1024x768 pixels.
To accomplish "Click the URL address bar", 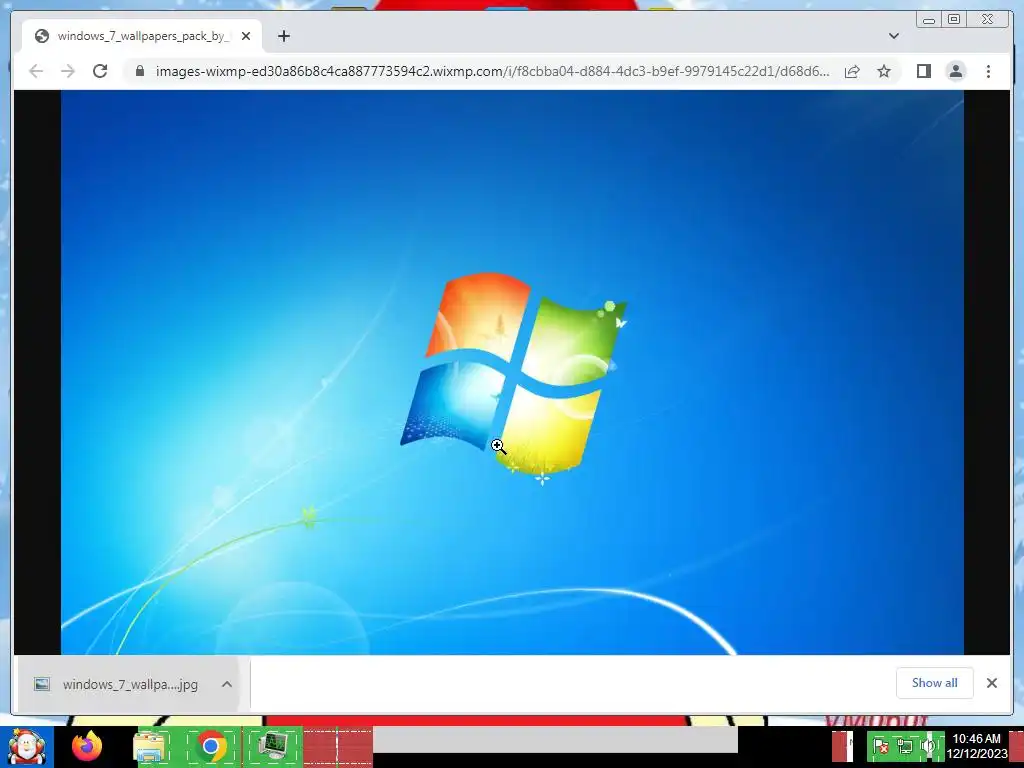I will [492, 71].
